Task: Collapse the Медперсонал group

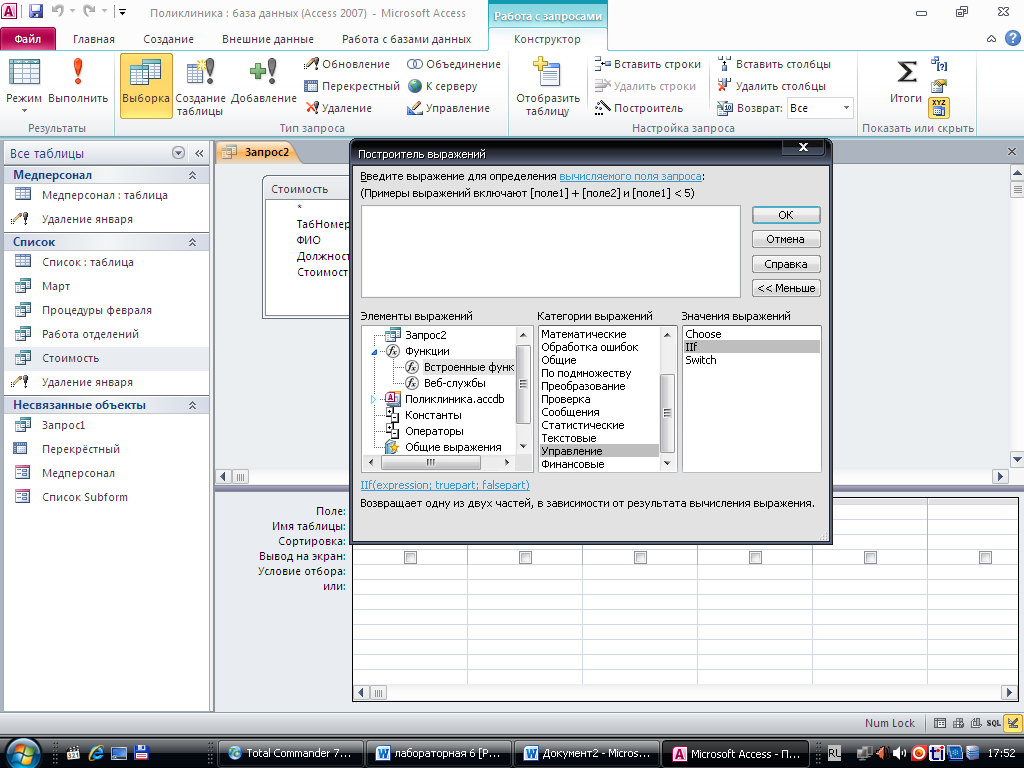Action: 193,175
